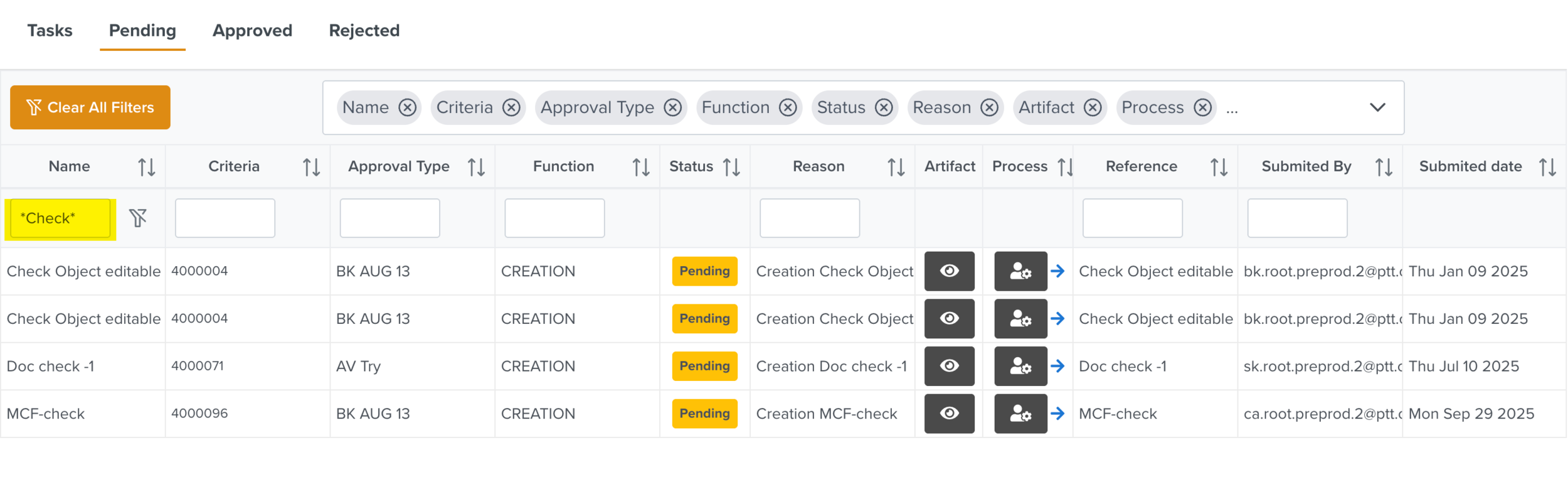Image resolution: width=1568 pixels, height=477 pixels.
Task: Click Pending status badge in first row
Action: (x=704, y=271)
